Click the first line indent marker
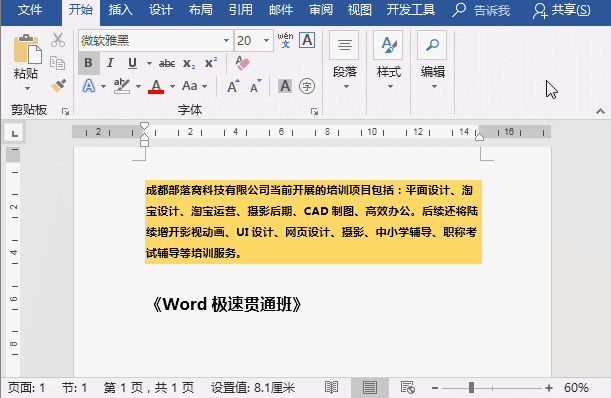Viewport: 611px width, 398px height. (x=145, y=126)
